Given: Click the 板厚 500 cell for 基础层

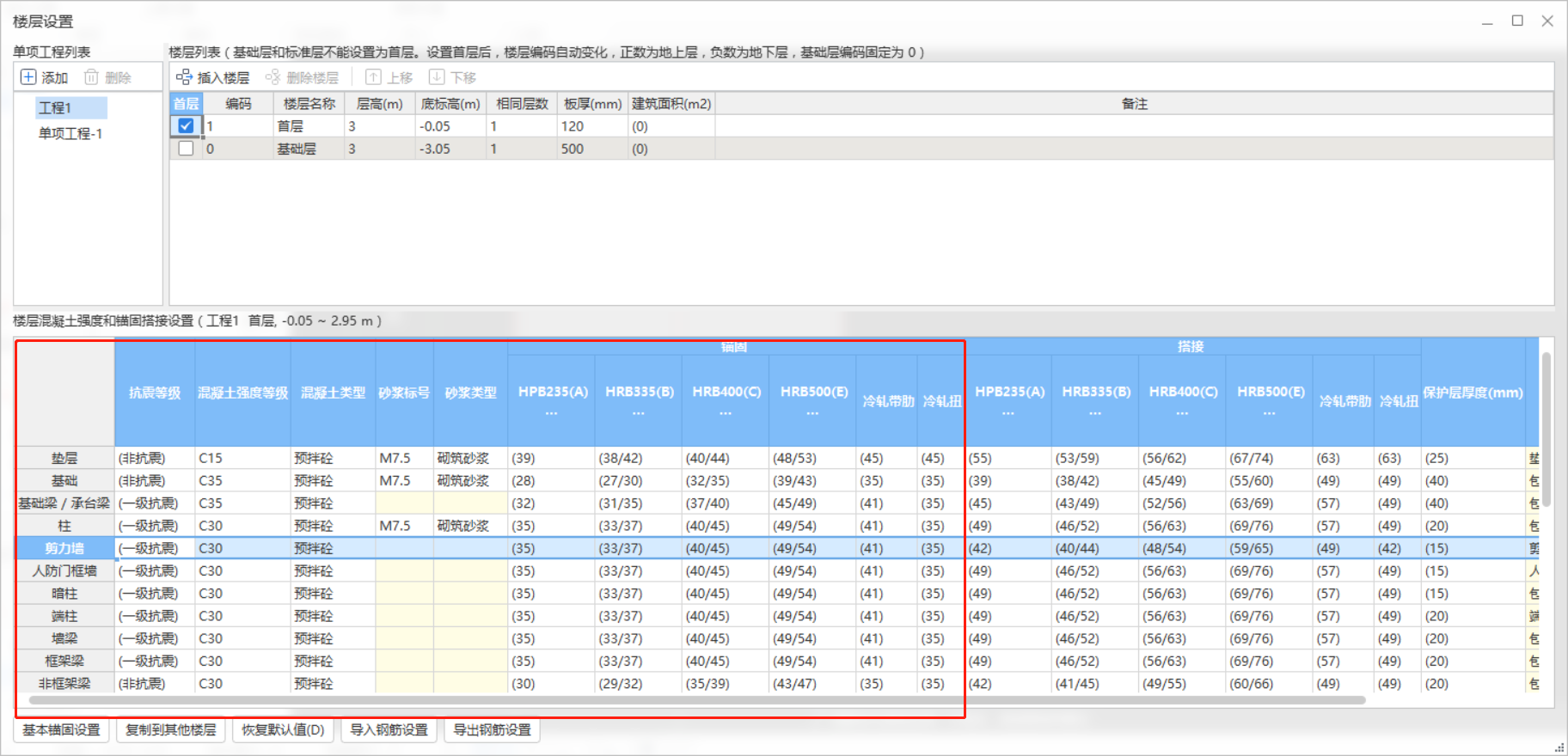Looking at the screenshot, I should click(592, 149).
